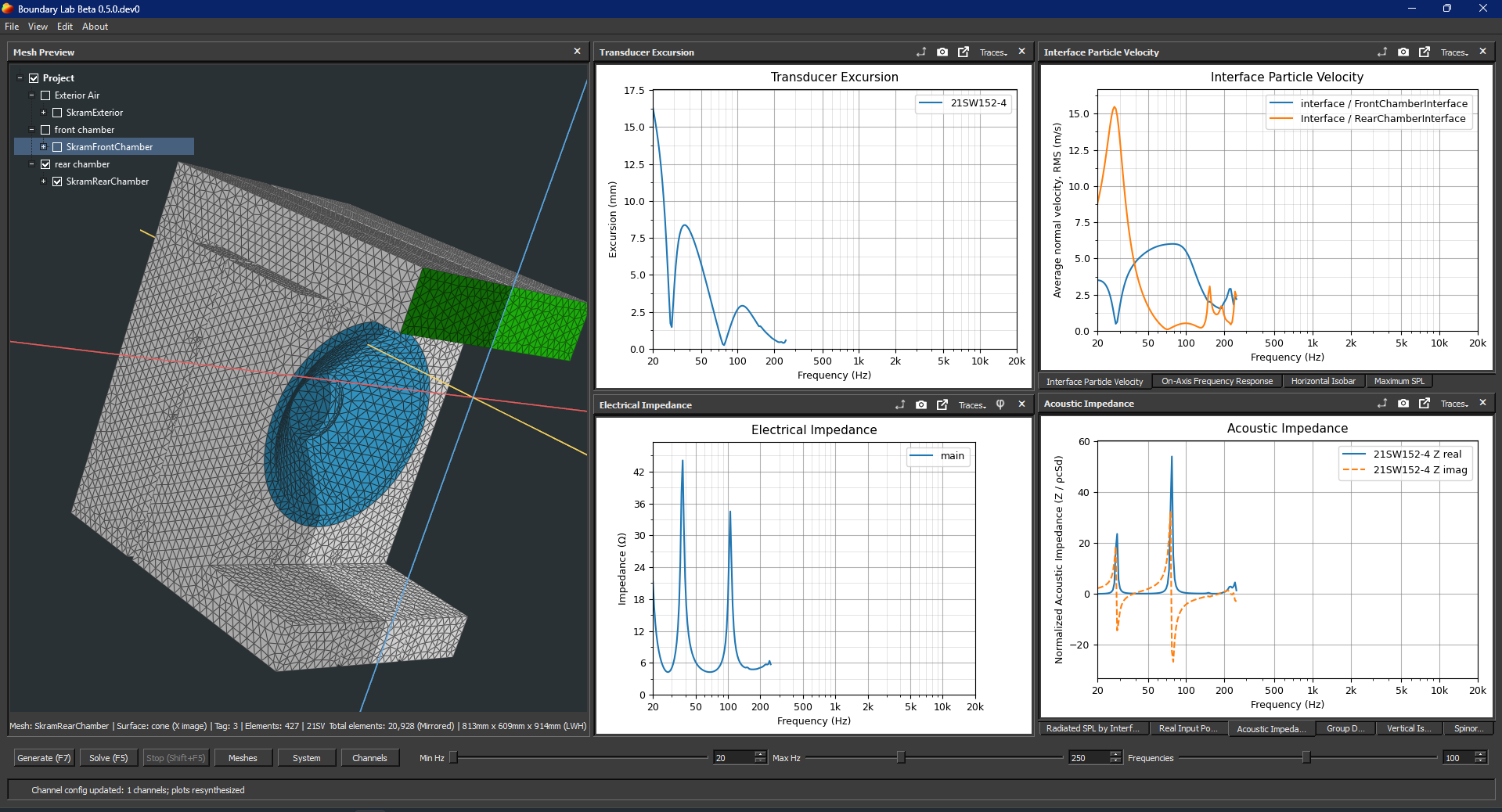Reset axes icon in Acoustic Impedance panel

tap(1382, 403)
